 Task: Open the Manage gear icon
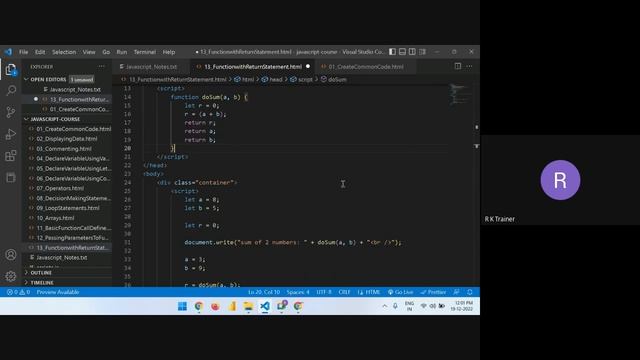11,276
